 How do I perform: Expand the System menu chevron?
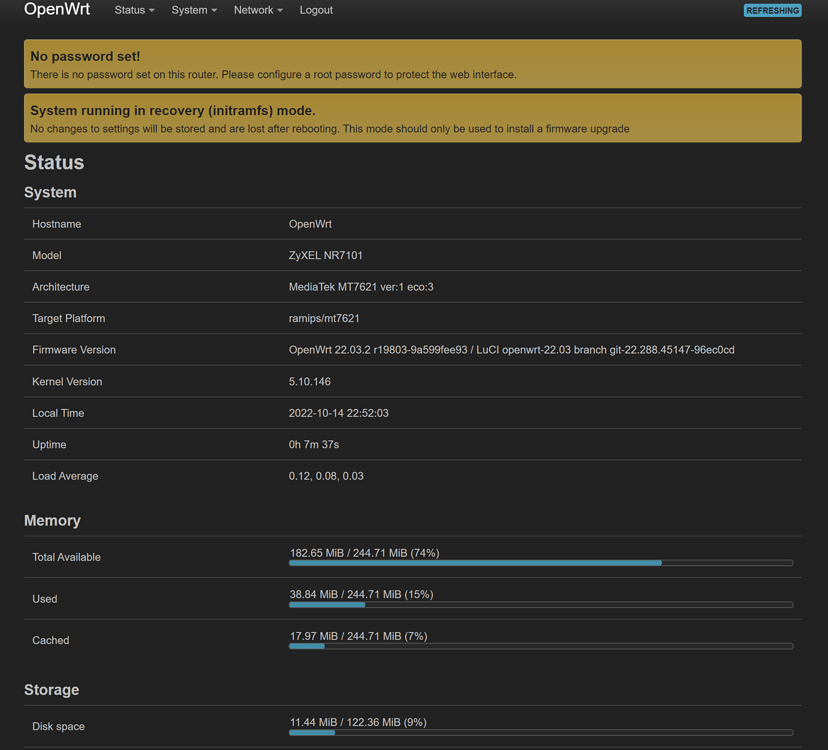point(214,11)
